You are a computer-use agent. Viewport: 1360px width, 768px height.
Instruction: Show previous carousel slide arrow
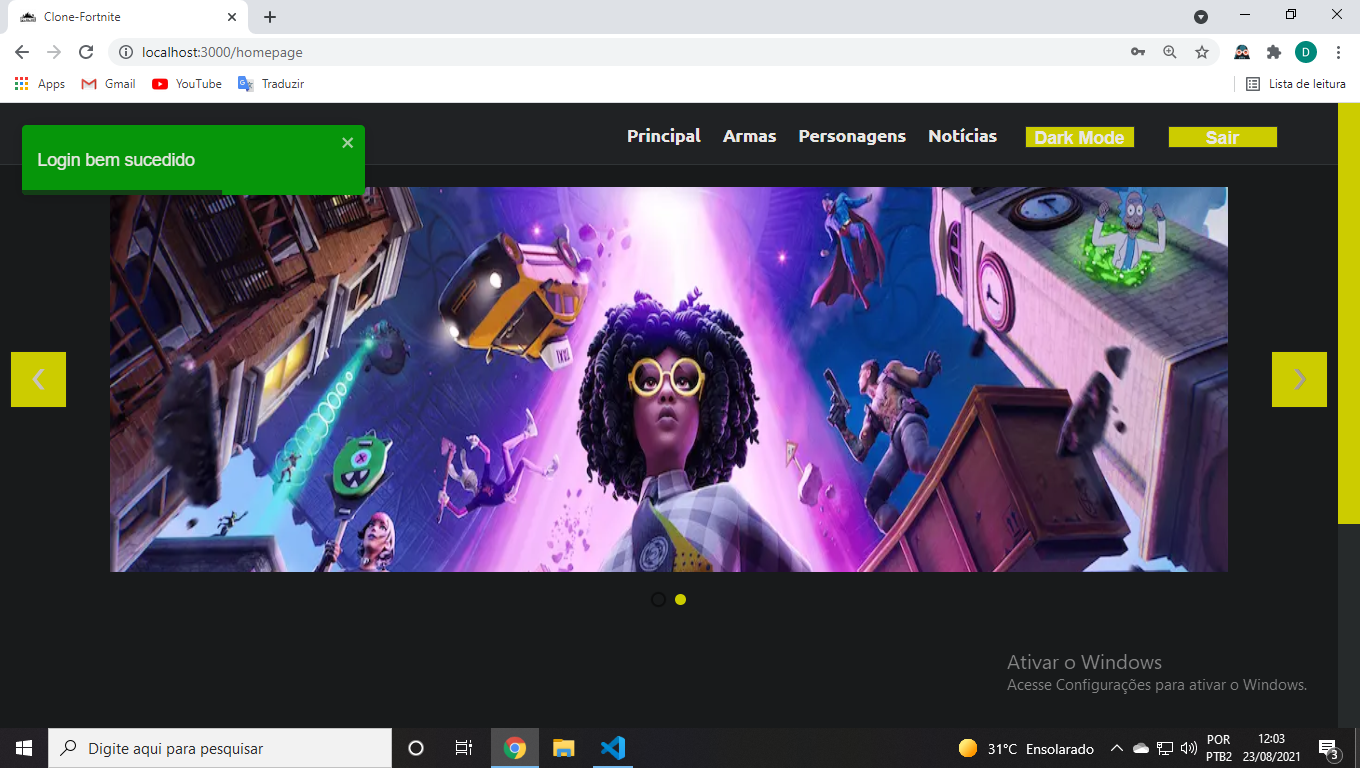tap(38, 379)
